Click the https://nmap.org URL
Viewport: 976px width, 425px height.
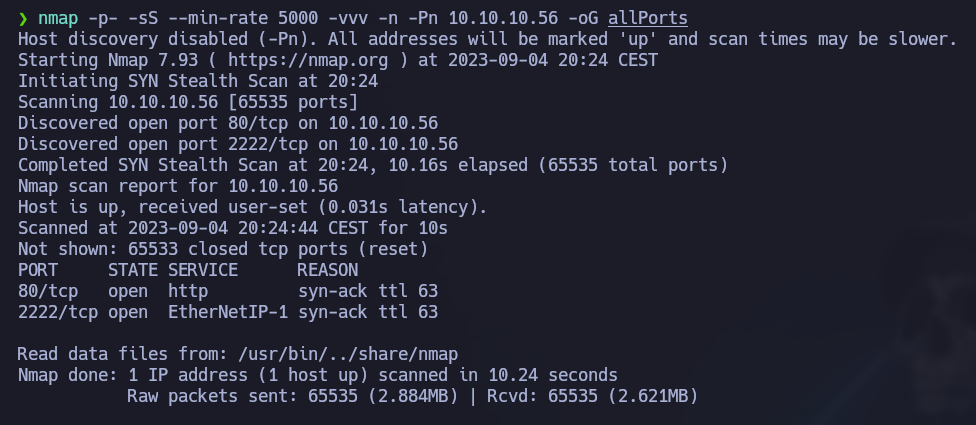307,60
